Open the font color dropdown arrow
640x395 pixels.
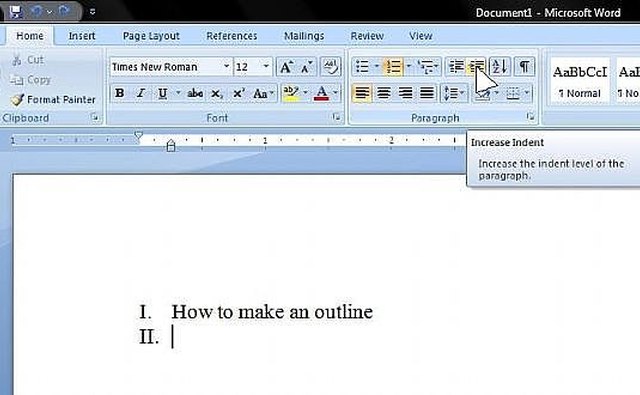tap(336, 93)
